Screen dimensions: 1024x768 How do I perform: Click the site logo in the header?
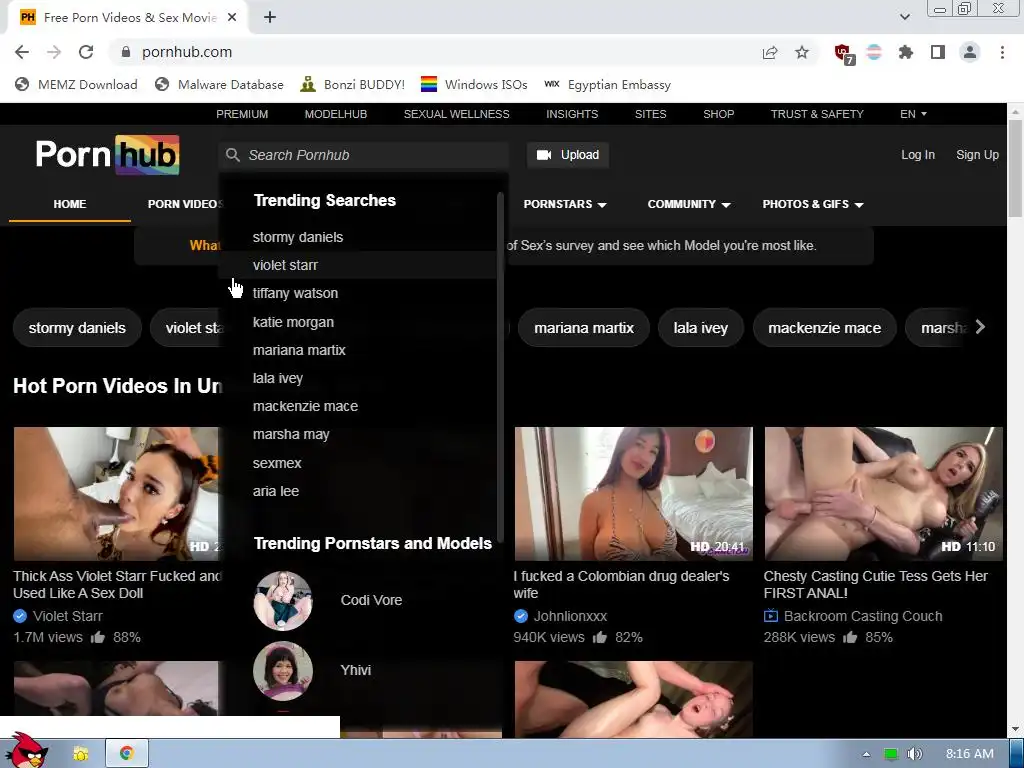tap(108, 155)
